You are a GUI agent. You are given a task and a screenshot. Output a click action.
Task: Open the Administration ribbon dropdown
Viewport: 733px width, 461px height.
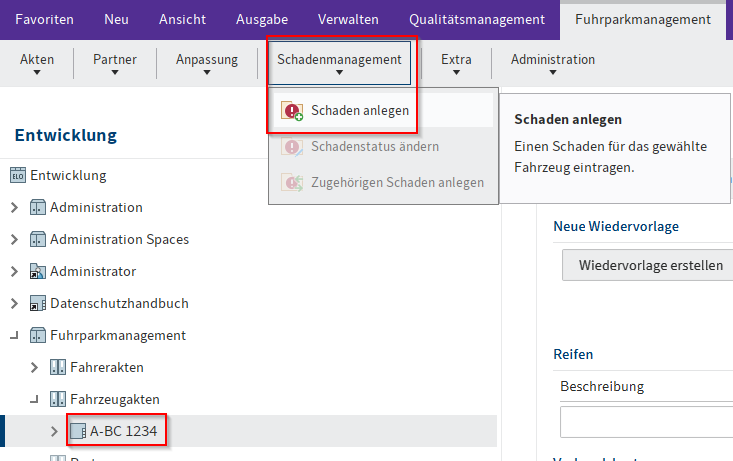(x=553, y=64)
